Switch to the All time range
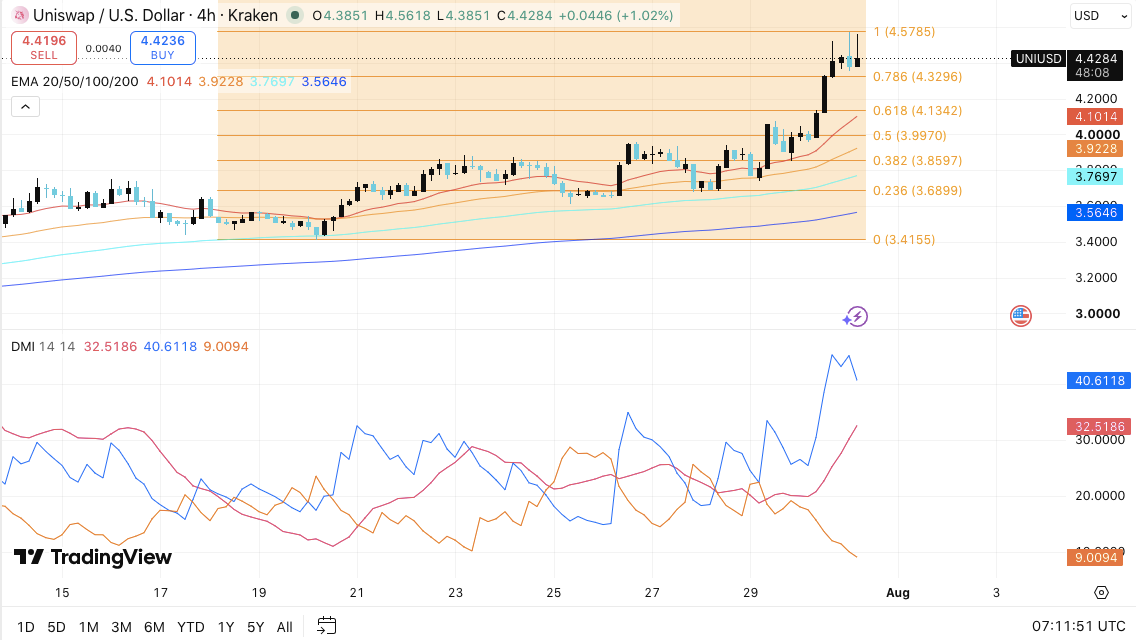Viewport: 1136px width, 640px height. [285, 627]
